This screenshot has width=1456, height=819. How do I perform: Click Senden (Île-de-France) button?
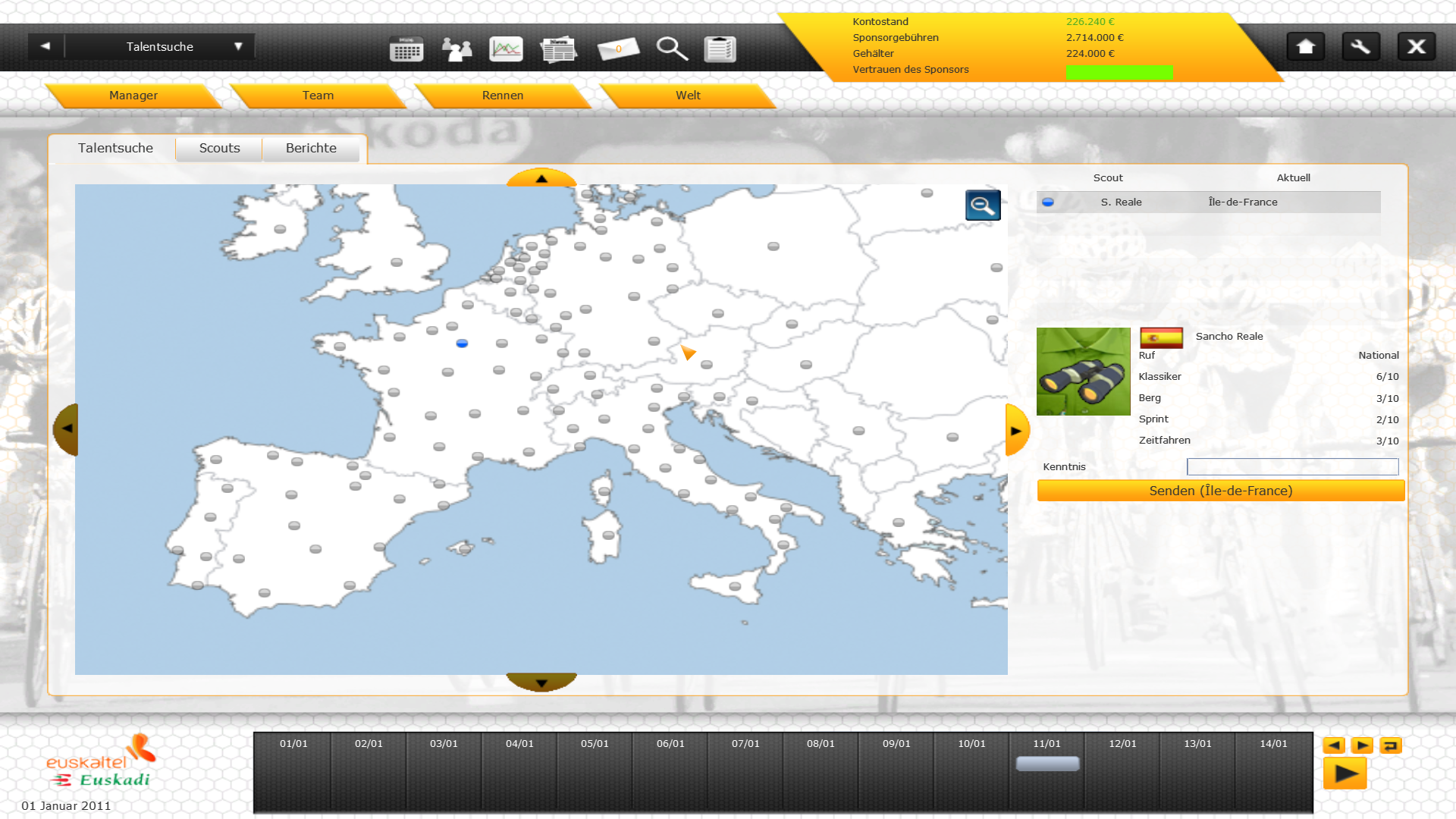click(x=1220, y=491)
